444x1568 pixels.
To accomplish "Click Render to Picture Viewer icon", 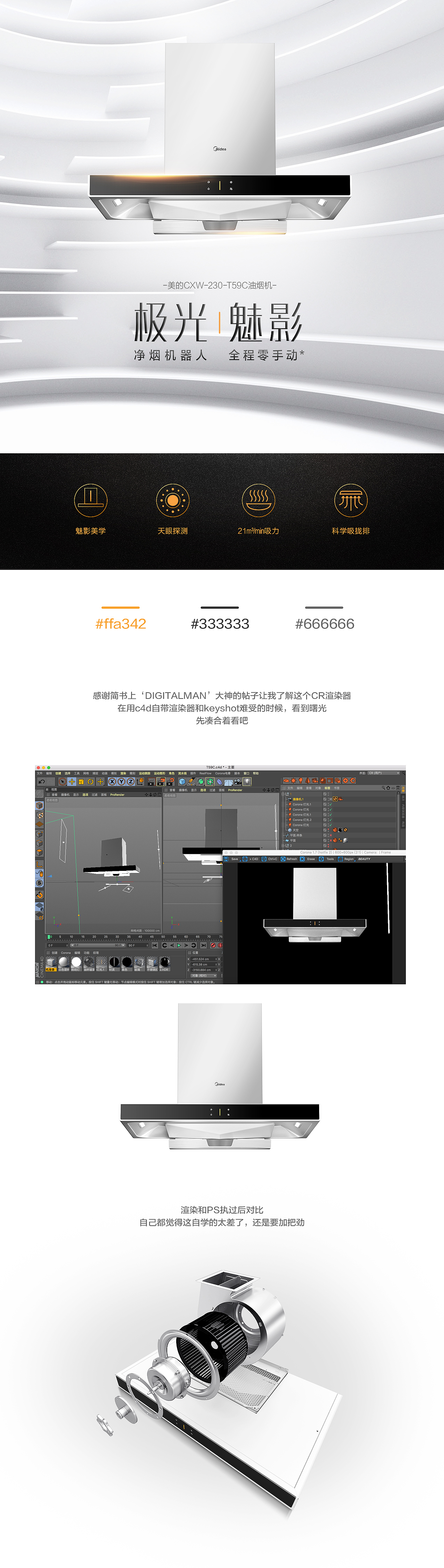I will click(160, 782).
